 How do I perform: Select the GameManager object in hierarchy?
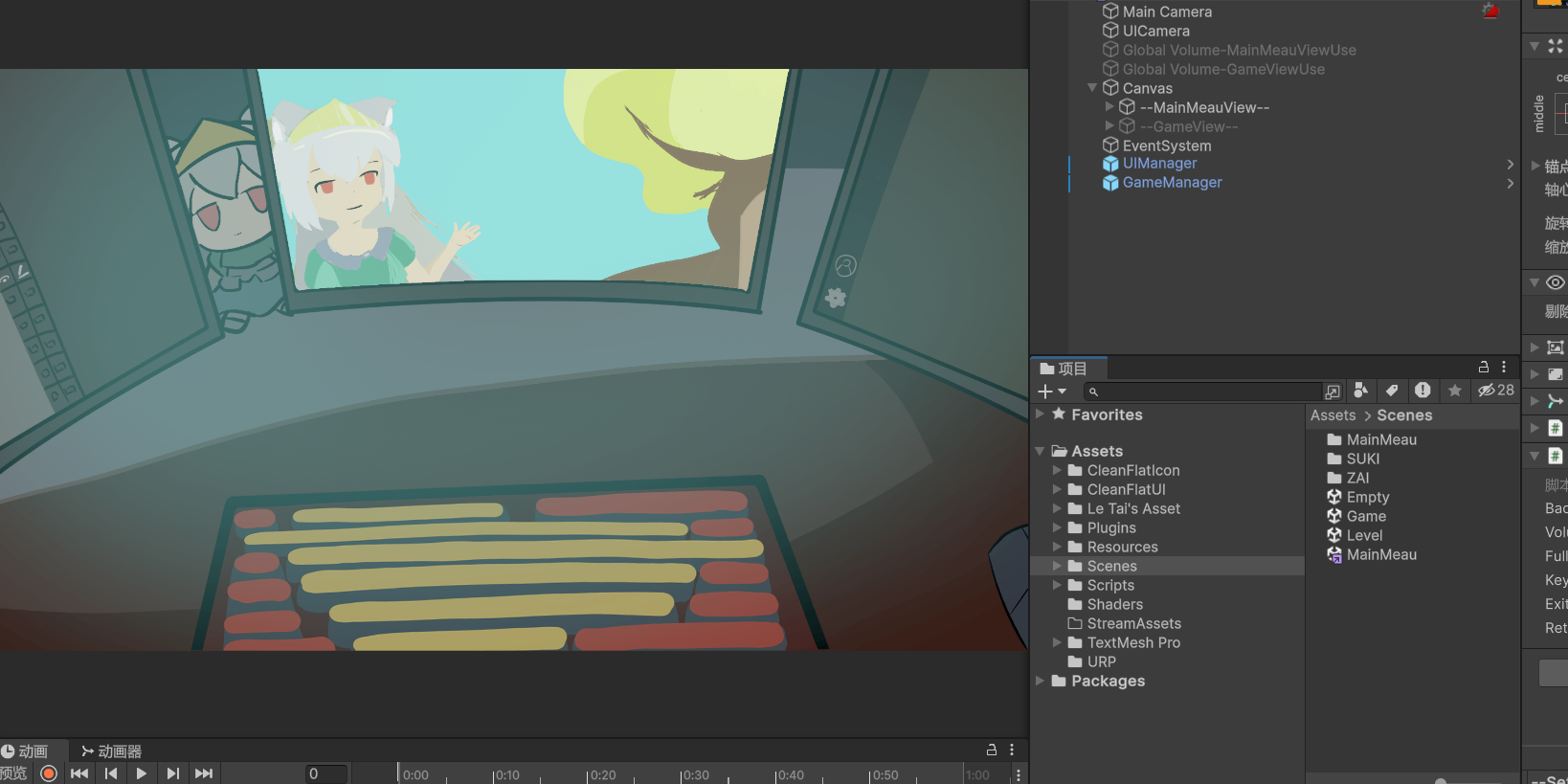pos(1172,183)
